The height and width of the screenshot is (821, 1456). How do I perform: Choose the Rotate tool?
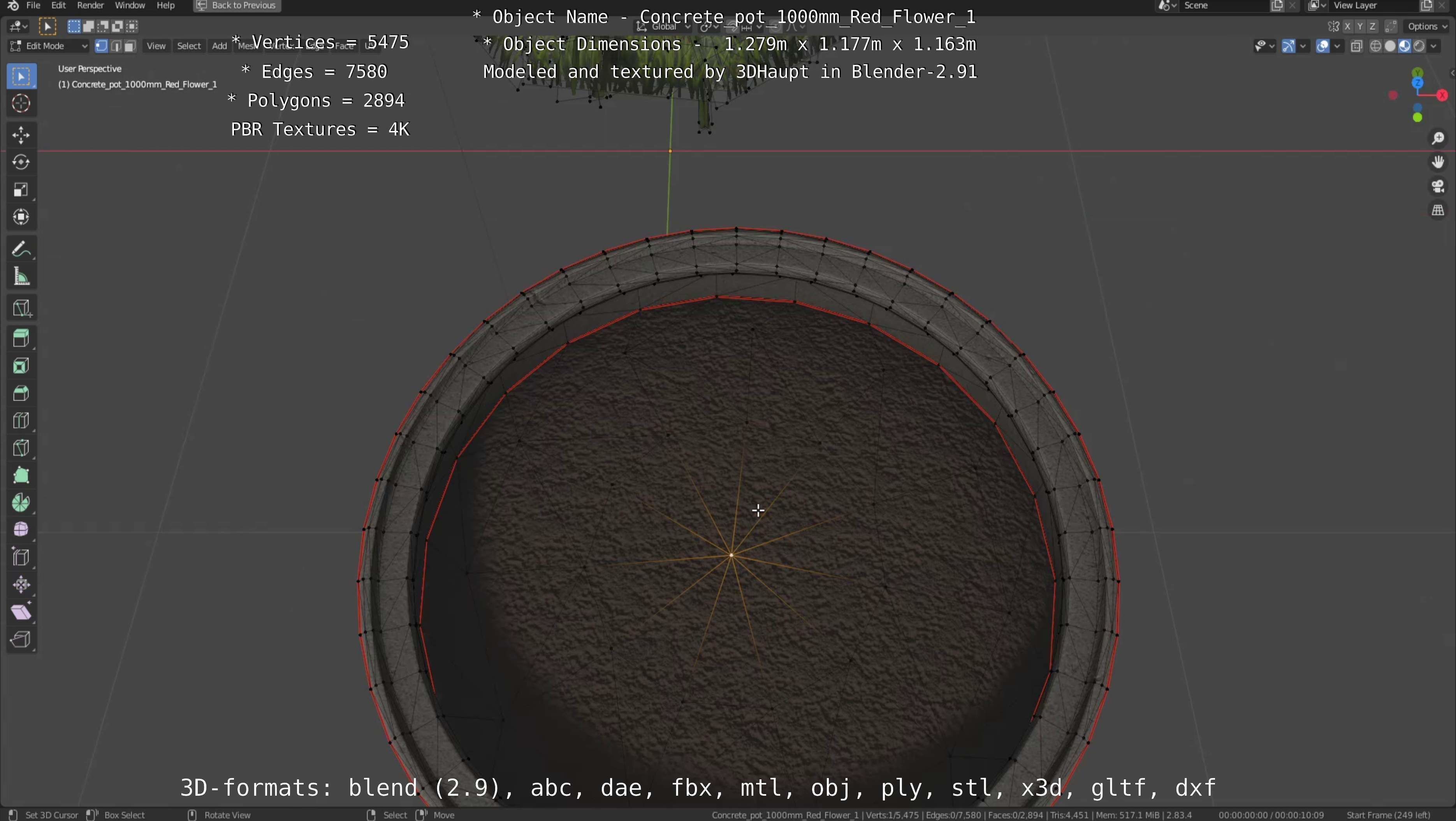[21, 162]
